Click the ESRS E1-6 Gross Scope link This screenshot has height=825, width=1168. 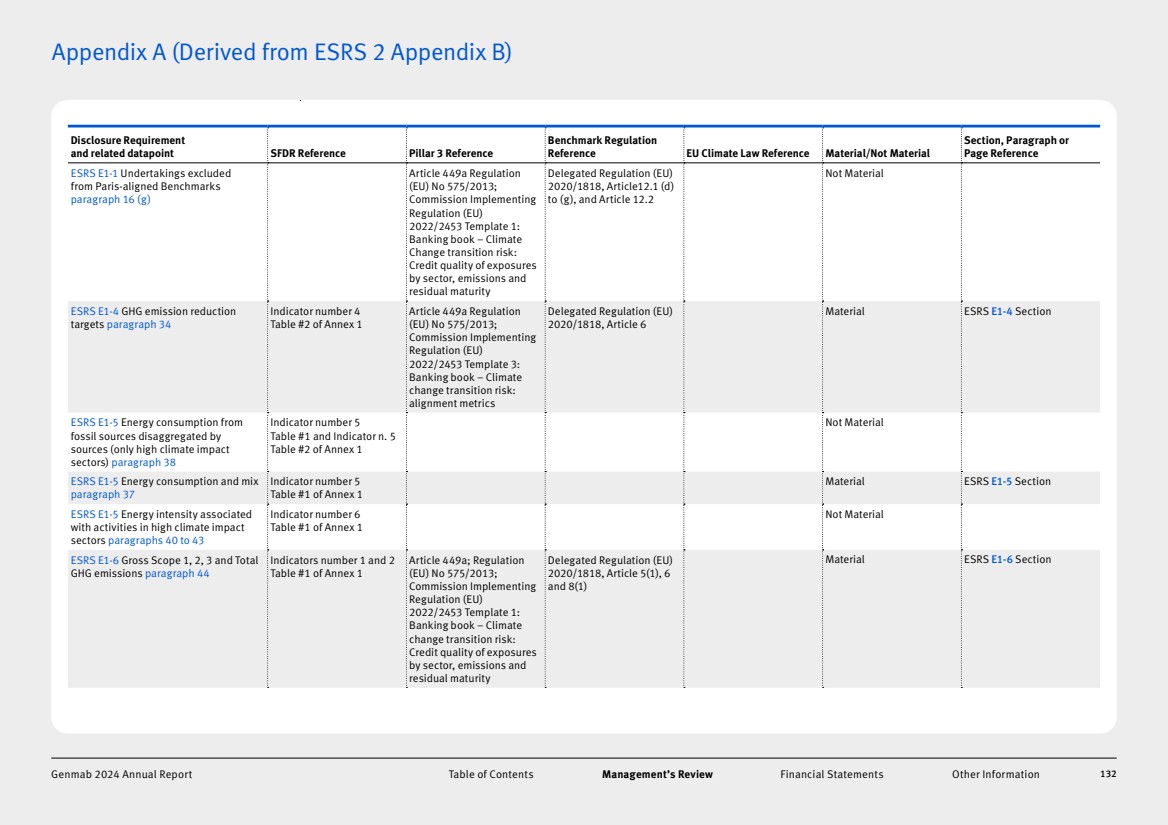point(94,561)
